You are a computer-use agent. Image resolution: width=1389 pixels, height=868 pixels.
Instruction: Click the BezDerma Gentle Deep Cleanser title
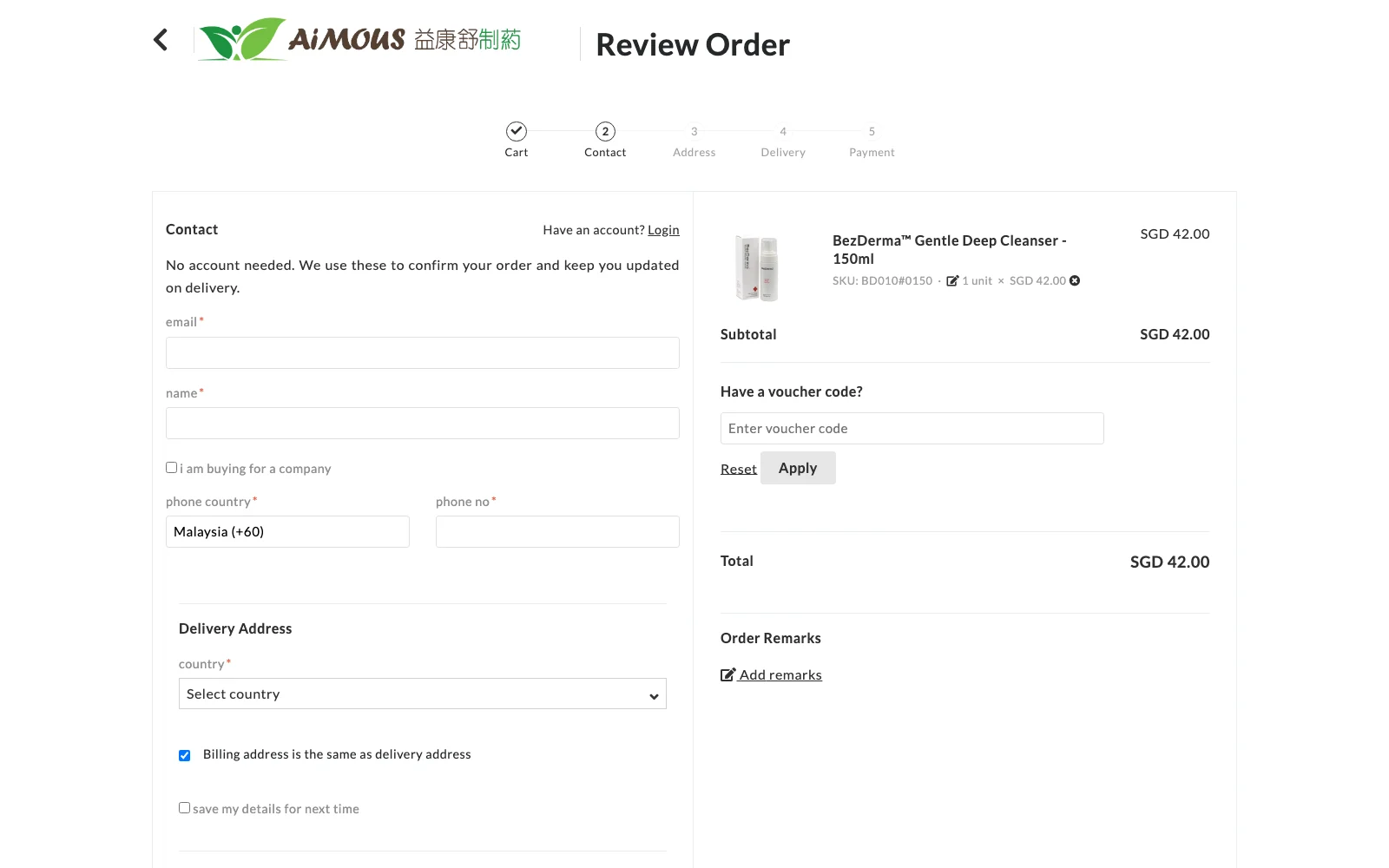[x=950, y=249]
